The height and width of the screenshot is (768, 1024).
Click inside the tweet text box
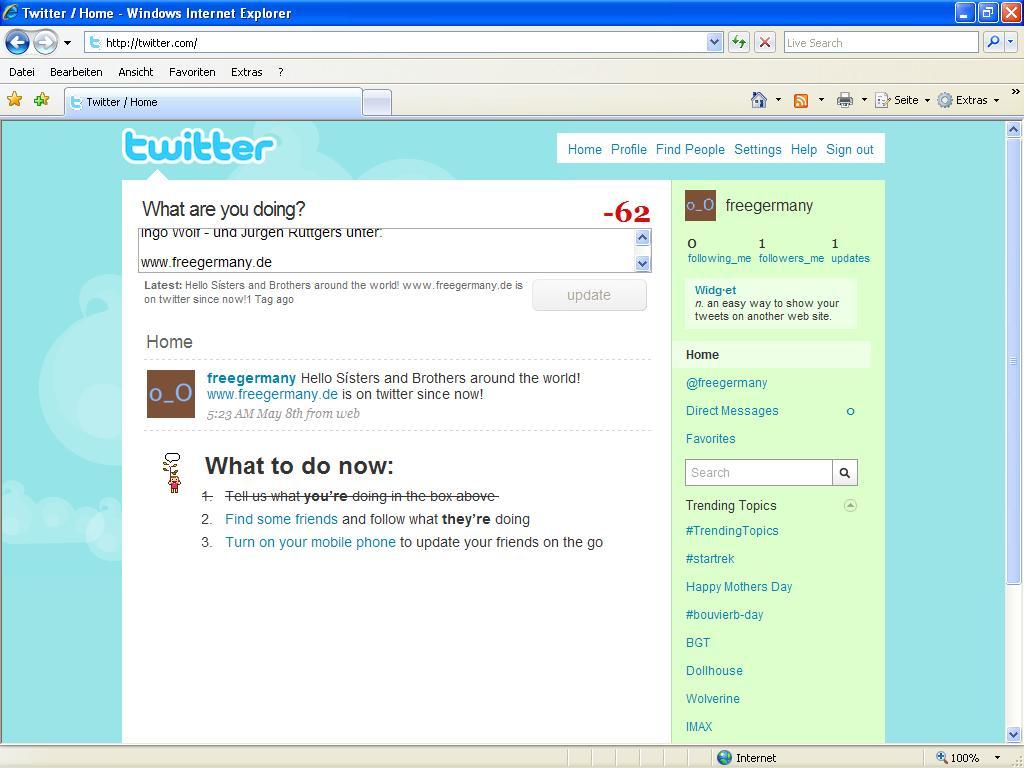(x=387, y=250)
